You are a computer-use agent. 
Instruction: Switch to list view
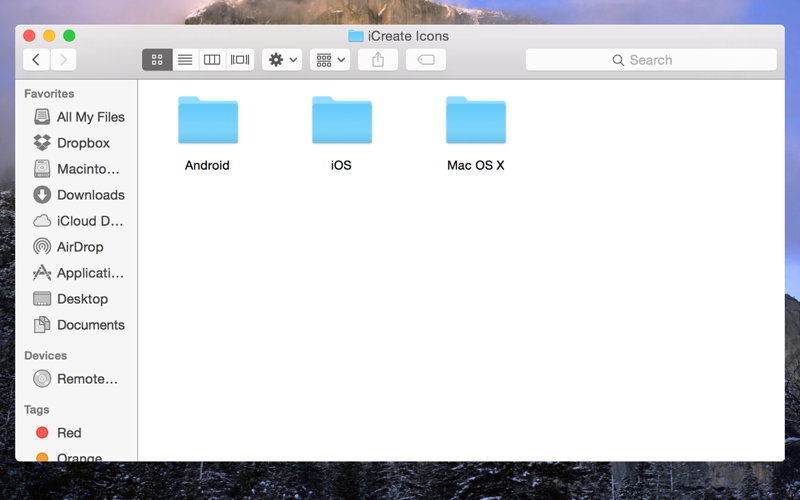(x=185, y=60)
